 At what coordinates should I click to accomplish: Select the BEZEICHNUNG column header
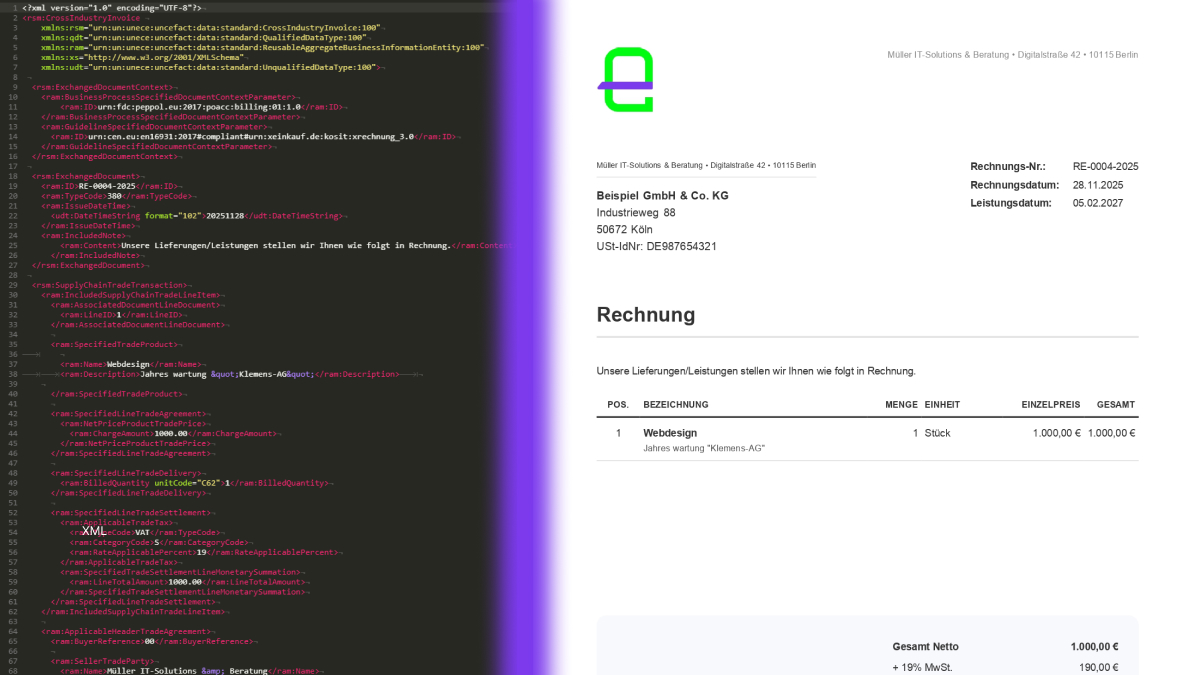[x=674, y=404]
